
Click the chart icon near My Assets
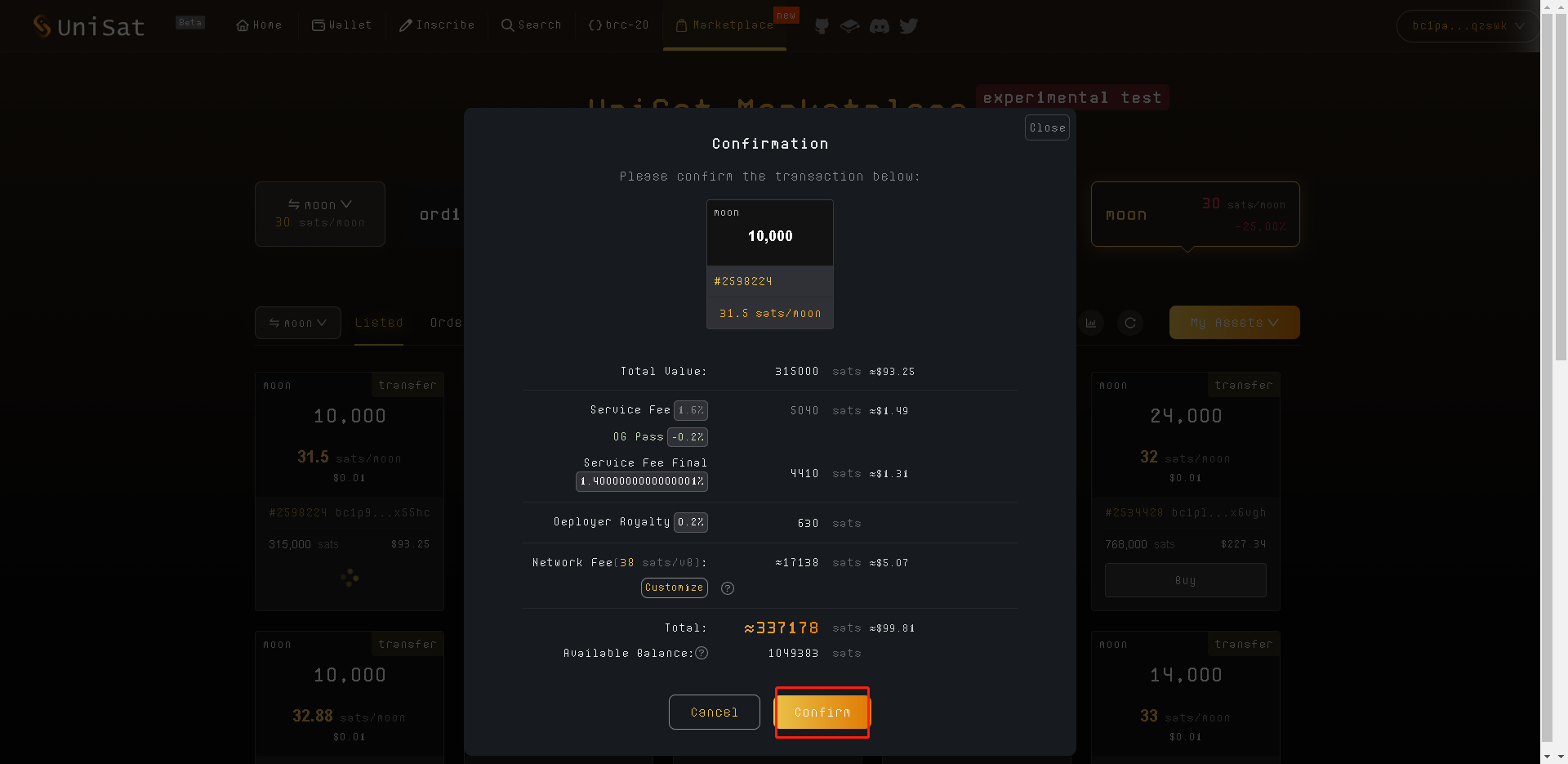click(x=1091, y=323)
